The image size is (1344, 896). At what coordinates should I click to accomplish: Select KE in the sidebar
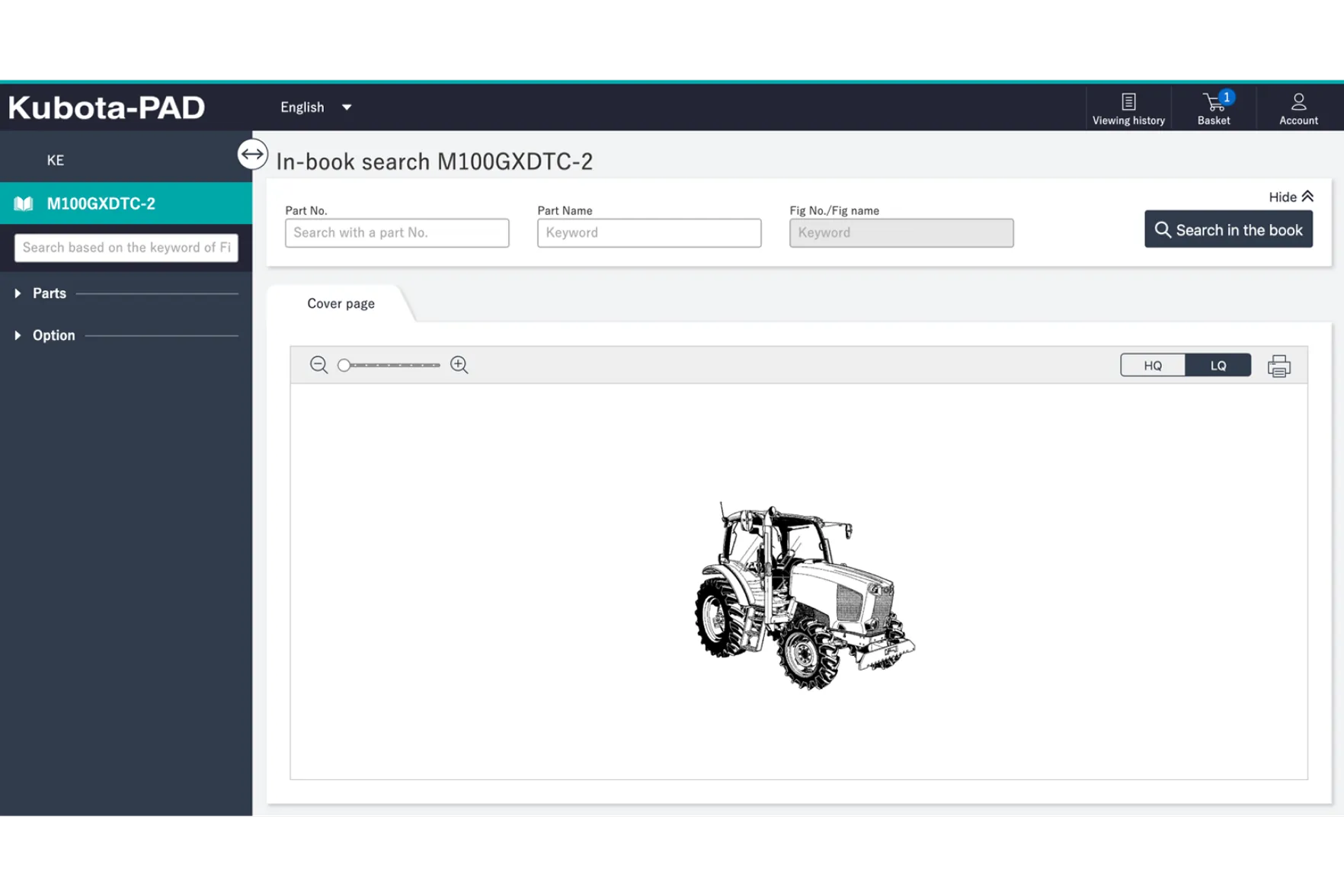pyautogui.click(x=56, y=160)
